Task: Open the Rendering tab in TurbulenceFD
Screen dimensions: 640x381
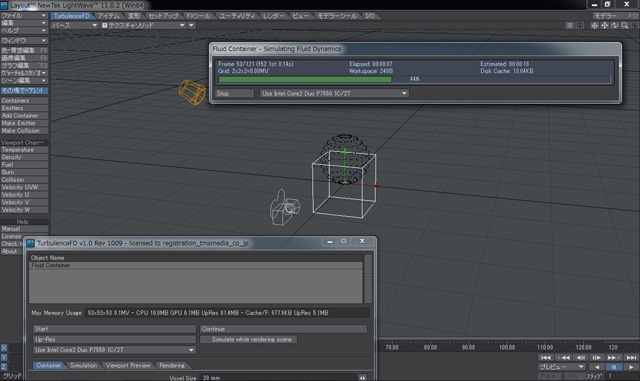Action: [x=172, y=365]
